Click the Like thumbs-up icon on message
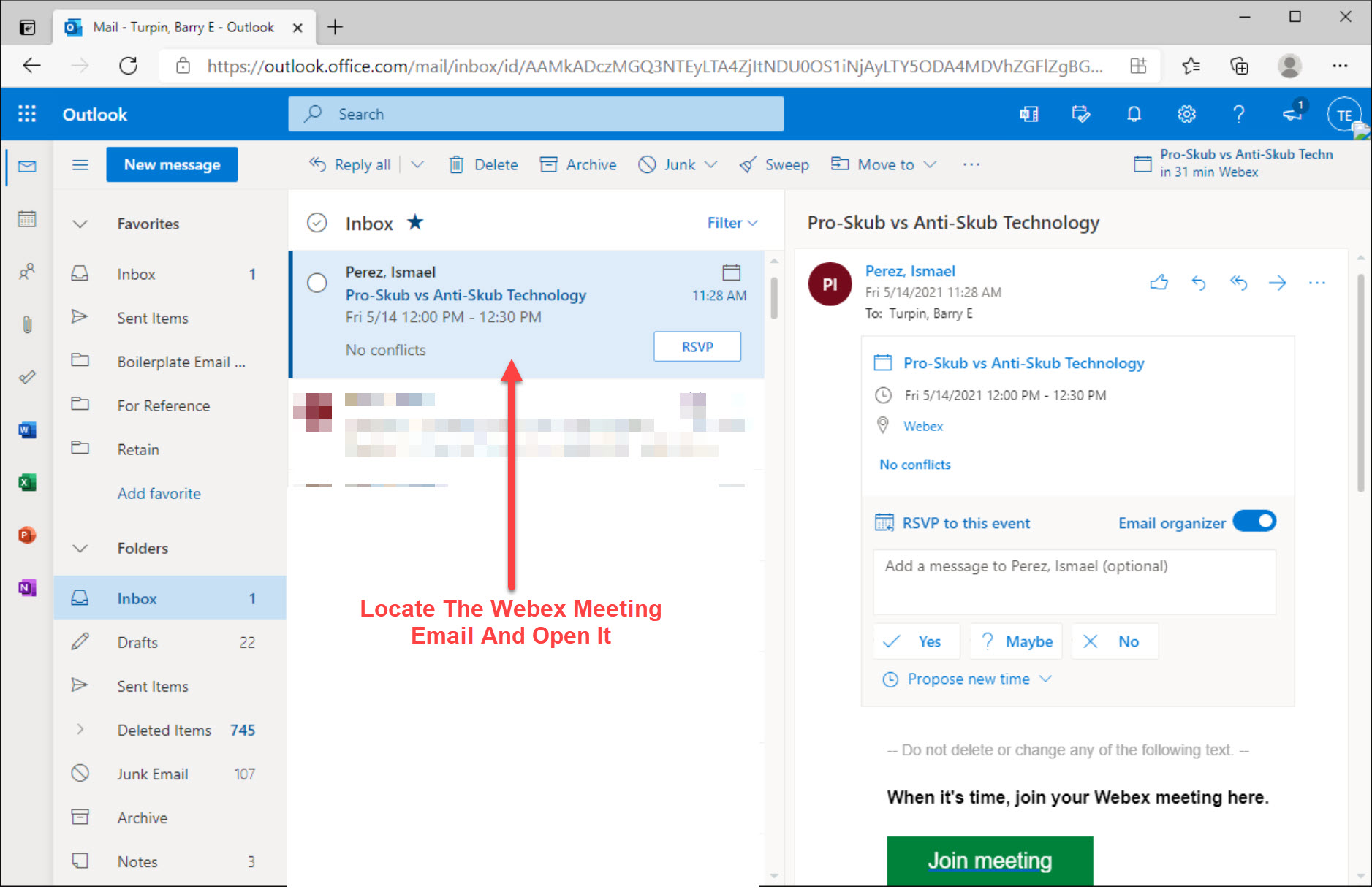Image resolution: width=1372 pixels, height=892 pixels. [x=1159, y=283]
